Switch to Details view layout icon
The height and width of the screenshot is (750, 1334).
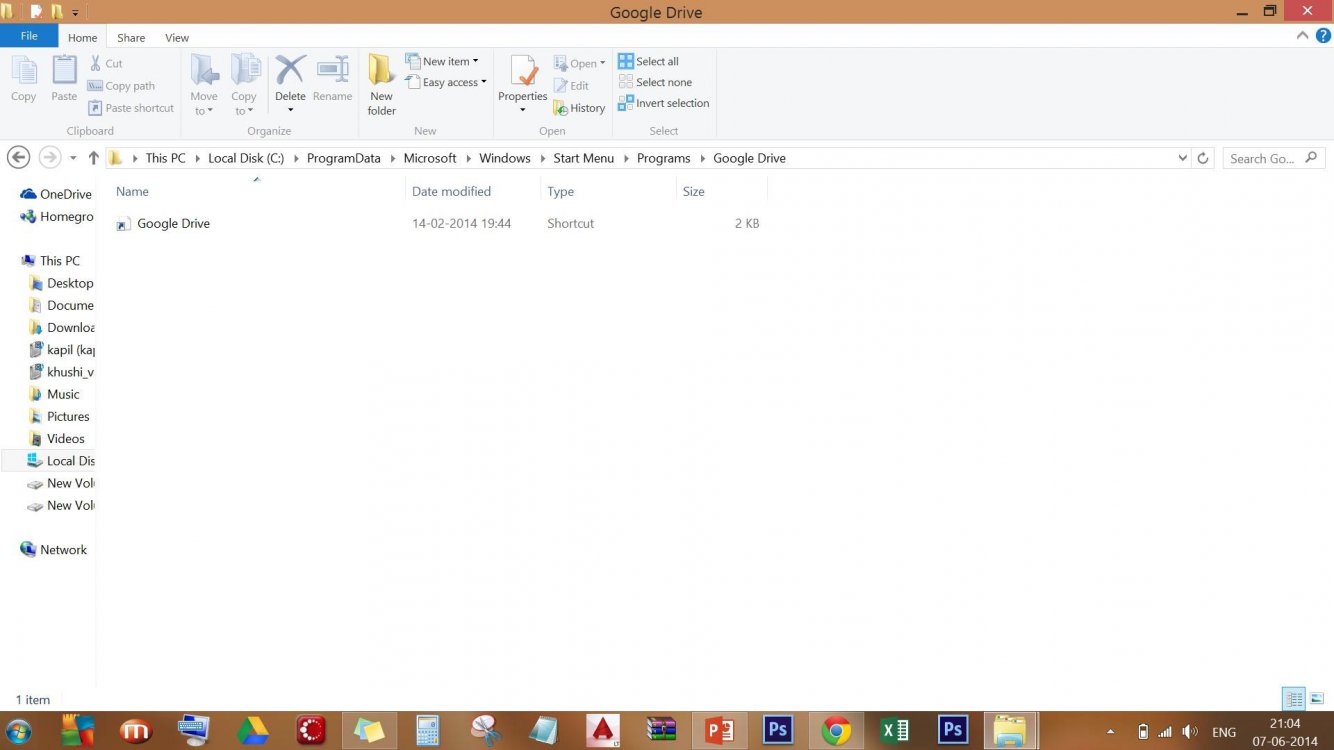point(1293,699)
